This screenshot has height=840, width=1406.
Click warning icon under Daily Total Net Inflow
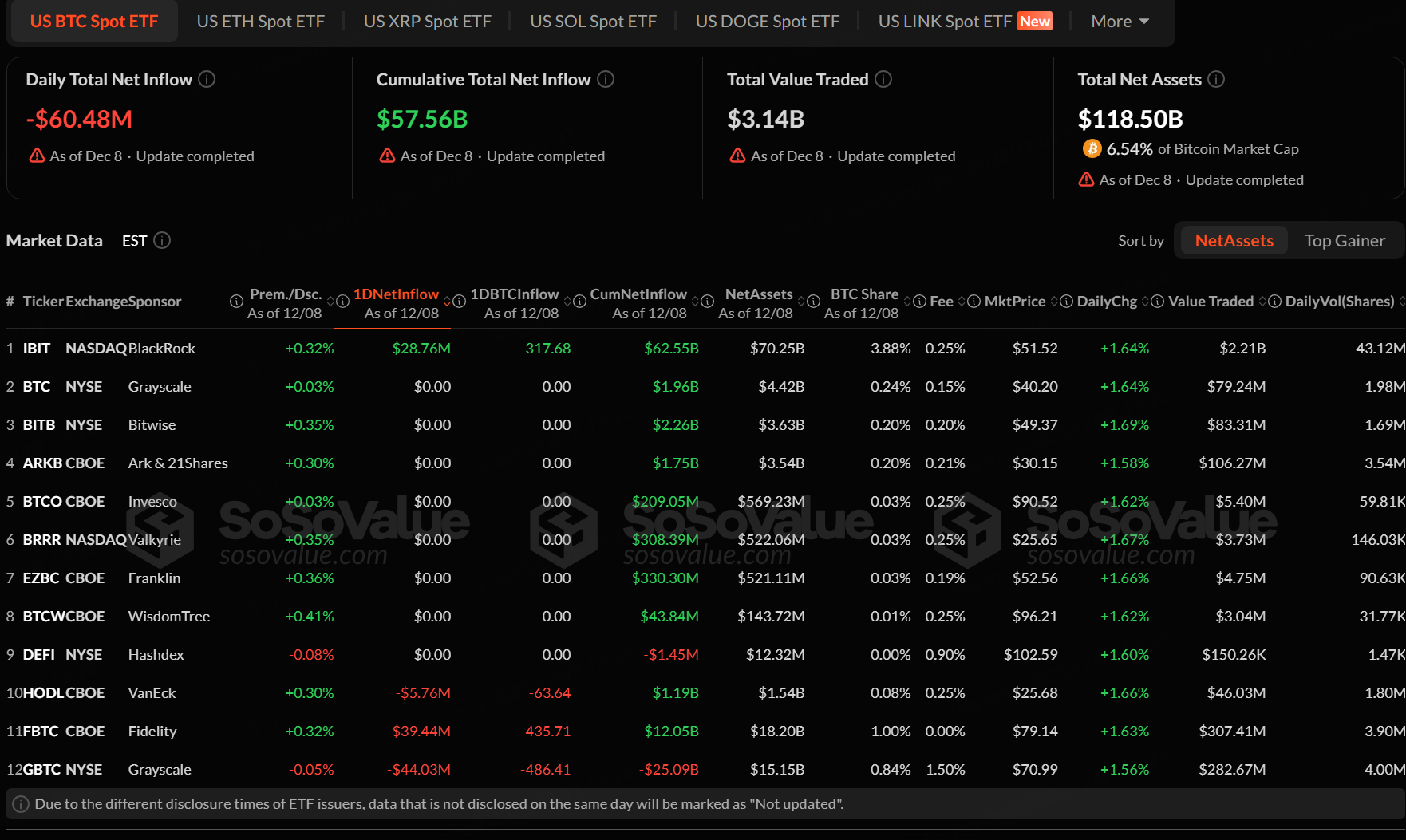coord(37,156)
